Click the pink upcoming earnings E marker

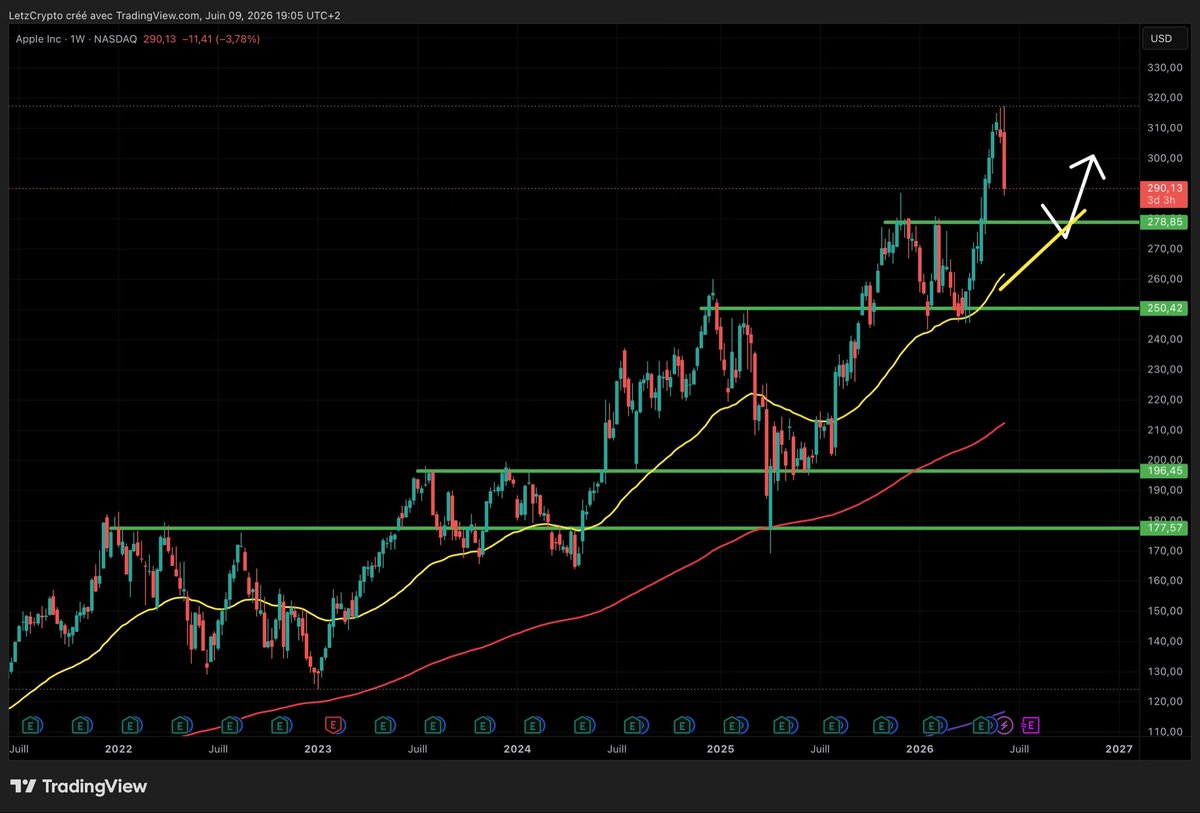coord(1031,724)
